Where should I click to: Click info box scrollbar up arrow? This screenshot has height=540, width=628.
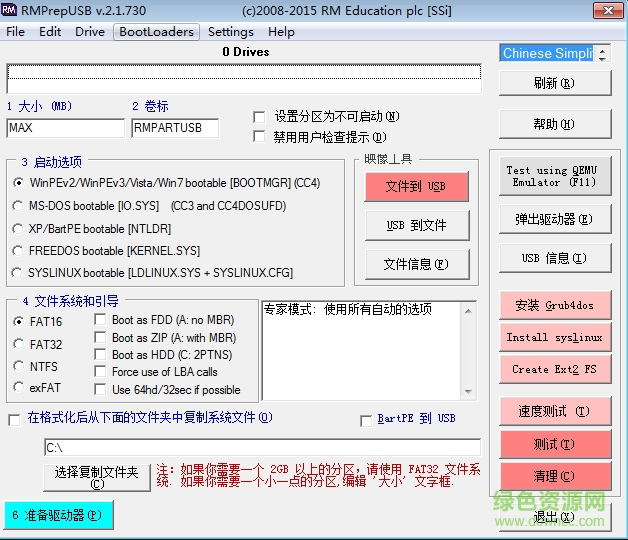pos(468,311)
